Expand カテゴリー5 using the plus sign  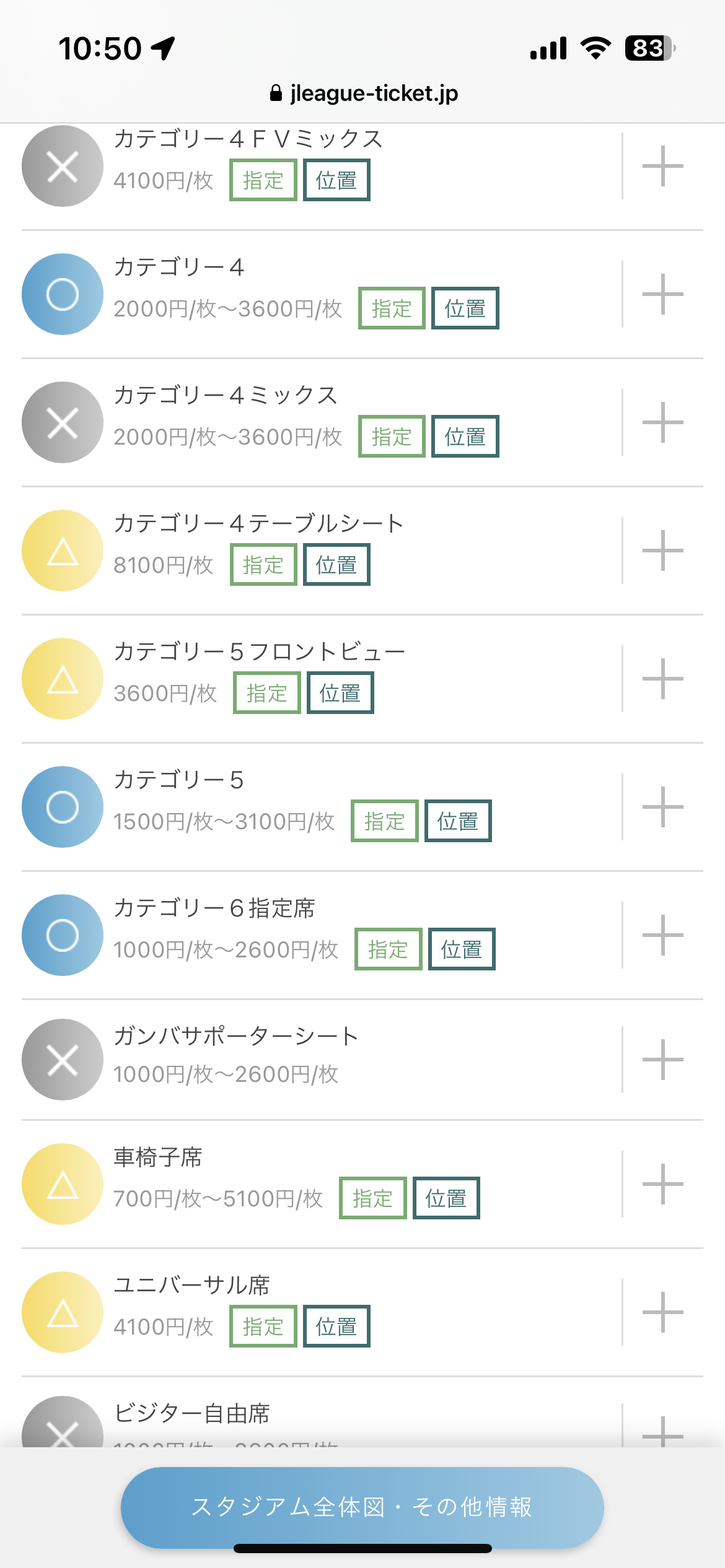(662, 807)
